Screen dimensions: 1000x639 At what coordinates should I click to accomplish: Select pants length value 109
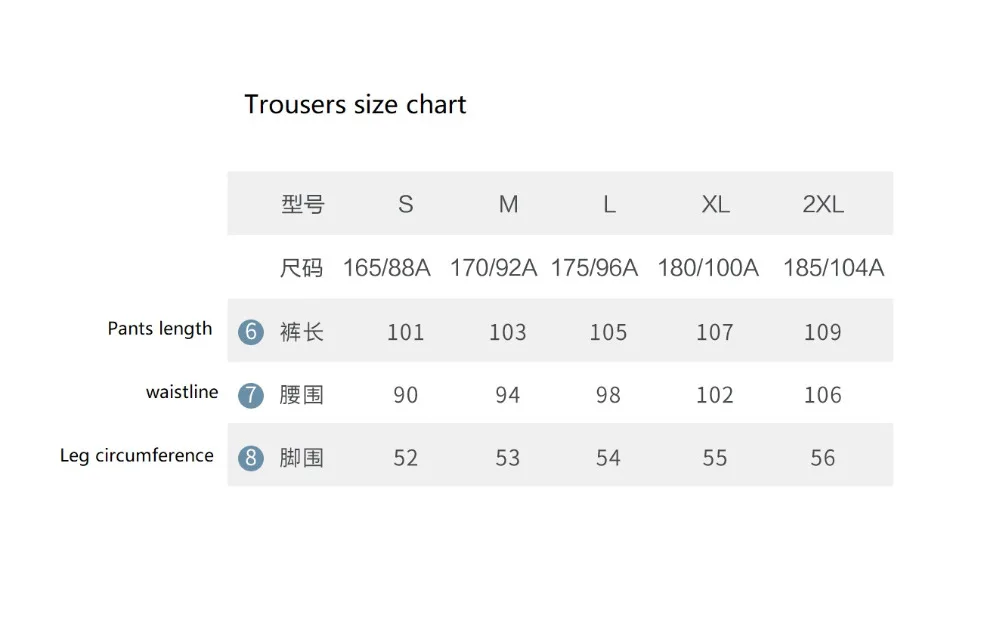tap(823, 332)
